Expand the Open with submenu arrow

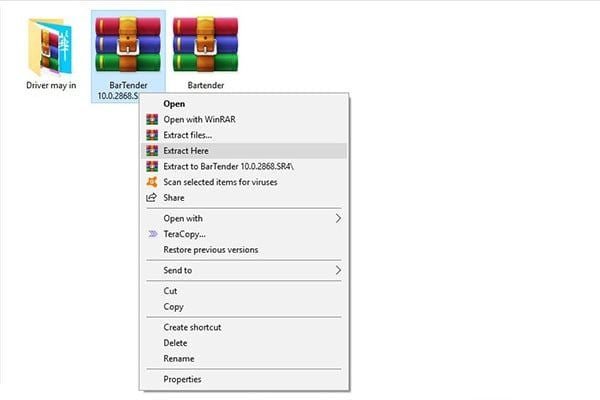(x=338, y=218)
